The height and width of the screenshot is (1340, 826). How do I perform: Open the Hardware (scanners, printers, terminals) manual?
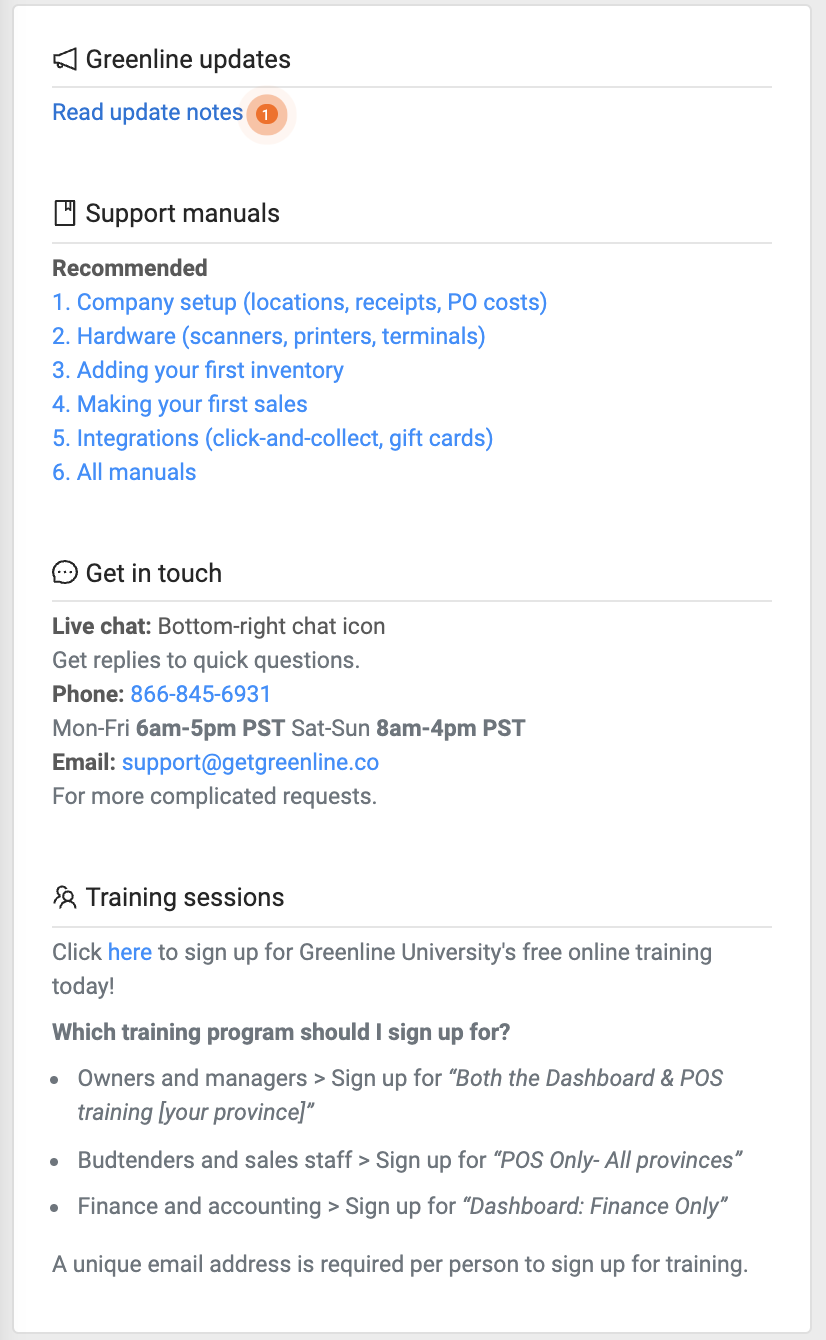[268, 336]
